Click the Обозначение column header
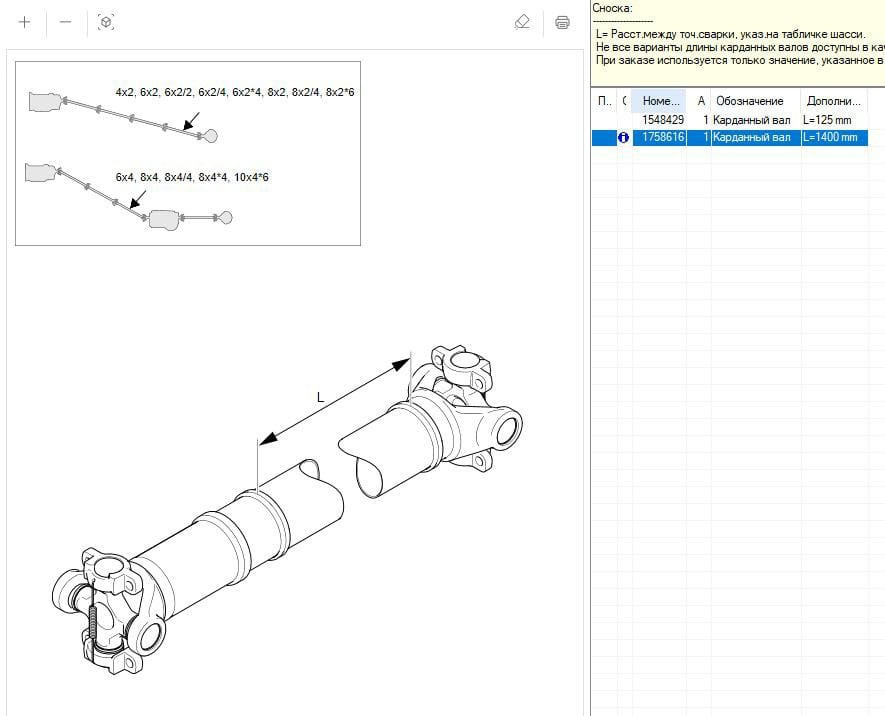 (749, 101)
